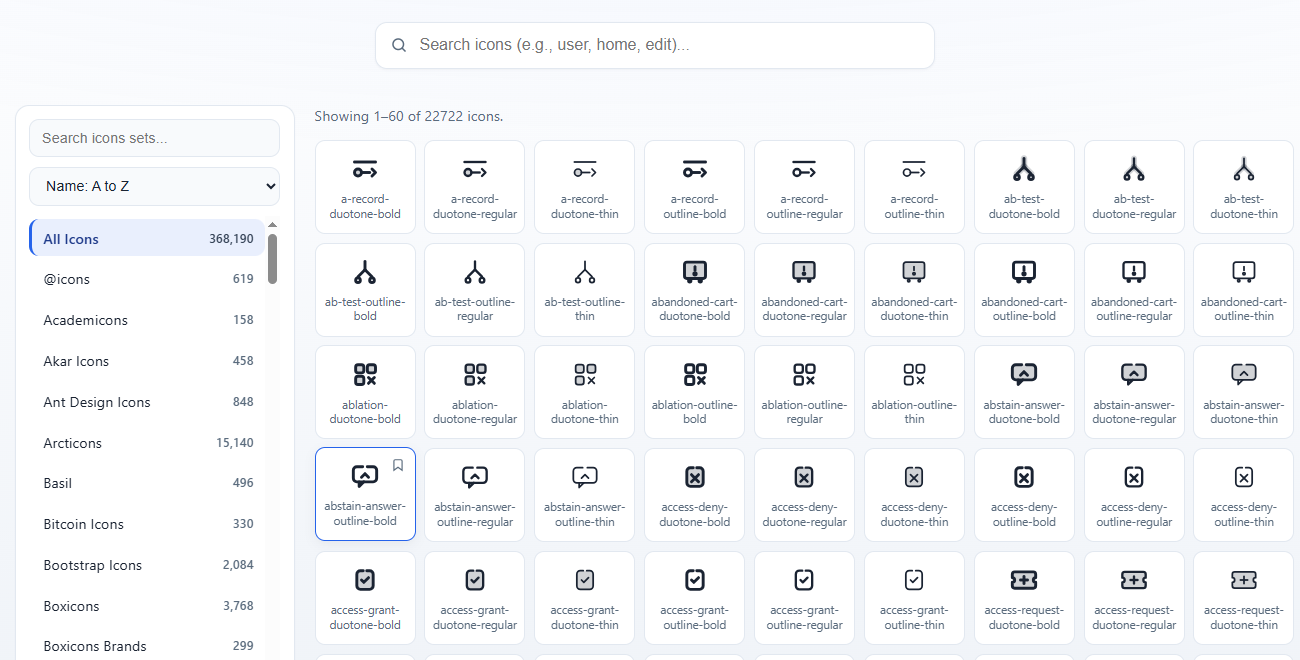Open the ab-test-duotone-regular icon
This screenshot has height=660, width=1300.
pyautogui.click(x=1134, y=187)
